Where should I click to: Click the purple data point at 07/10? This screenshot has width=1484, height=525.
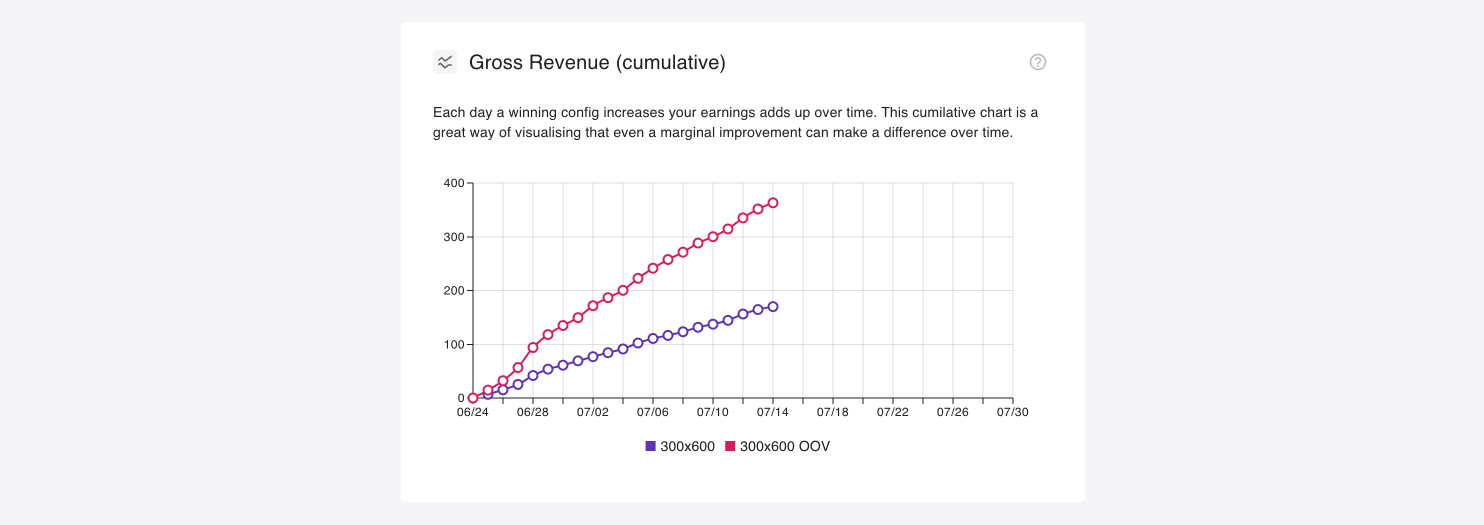click(713, 324)
